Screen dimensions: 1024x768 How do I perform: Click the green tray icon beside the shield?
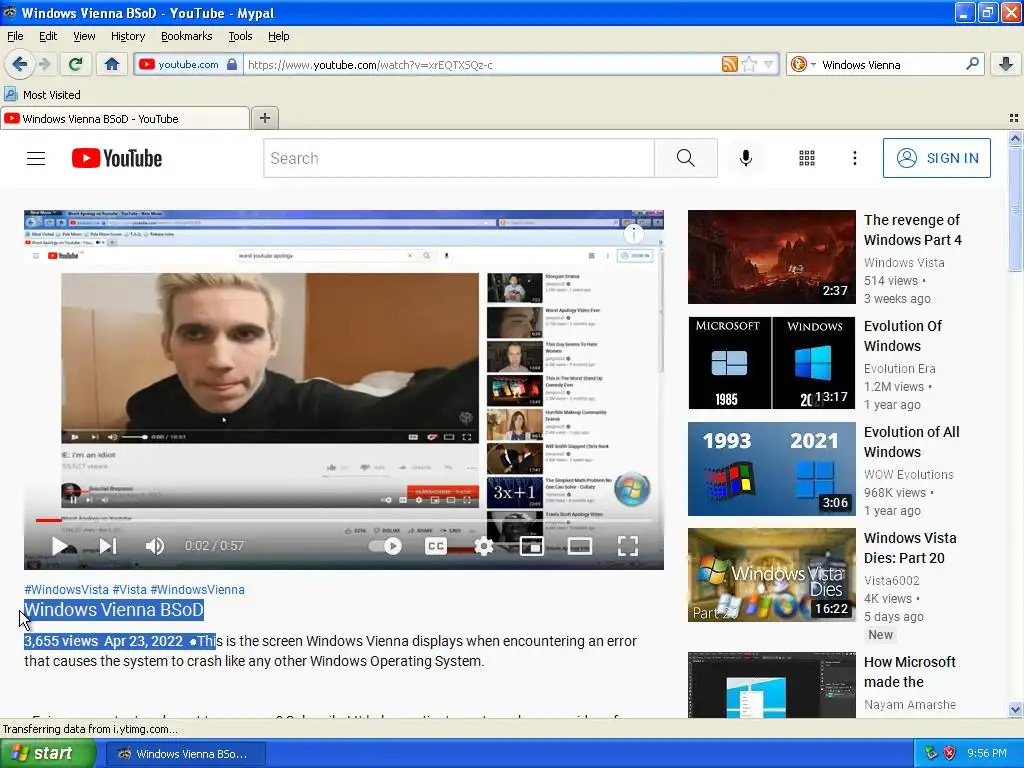click(x=931, y=753)
